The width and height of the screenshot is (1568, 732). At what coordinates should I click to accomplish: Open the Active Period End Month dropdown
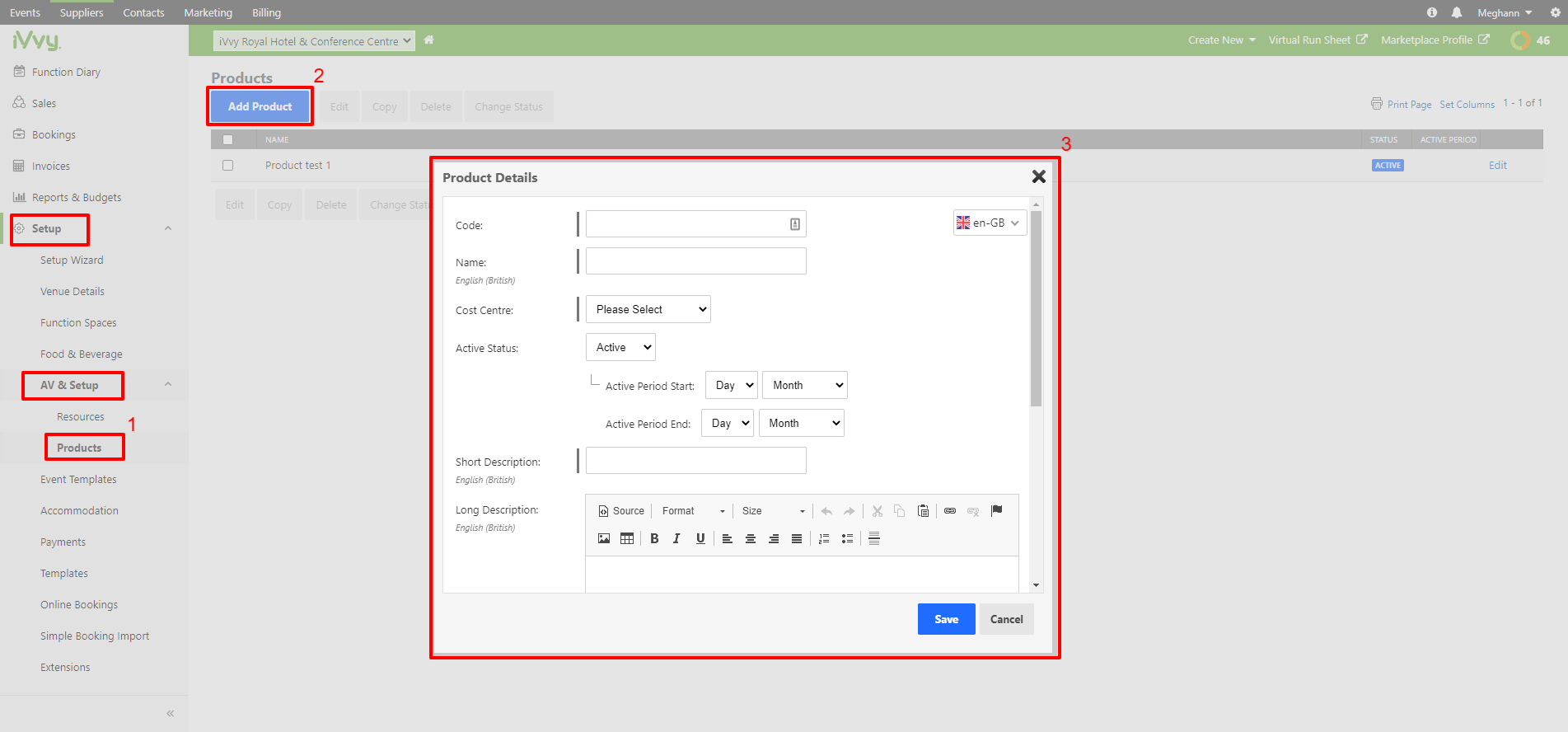coord(802,423)
